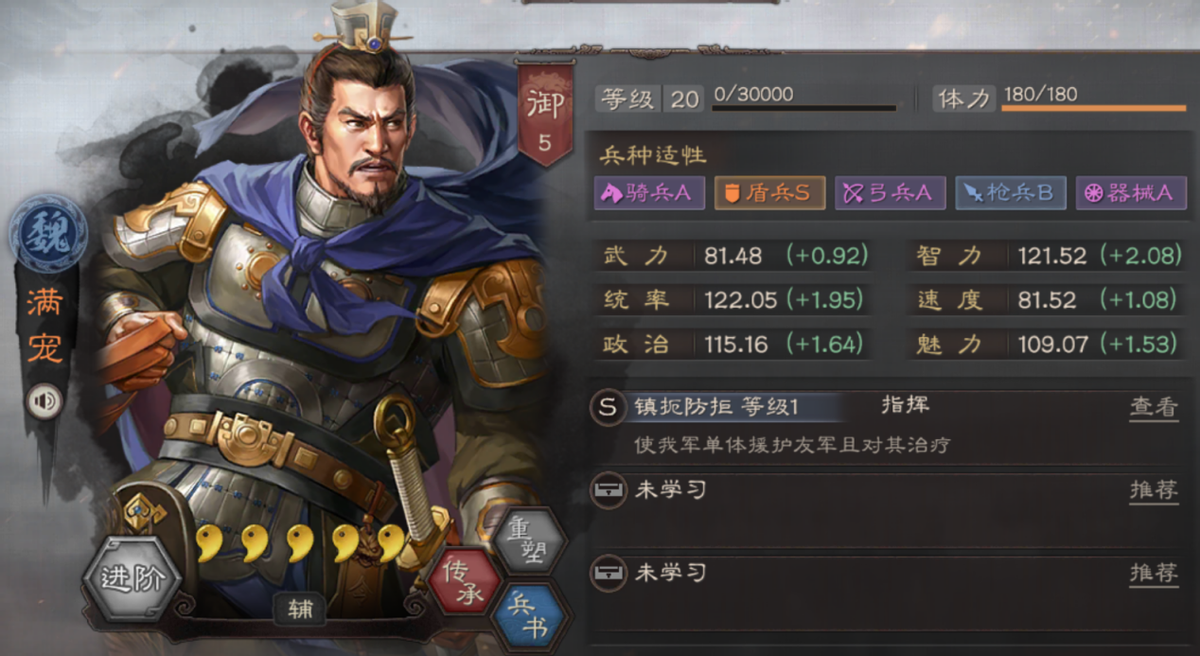Click the S-rank skill badge
Screen dimensions: 1200x656
[x=606, y=408]
